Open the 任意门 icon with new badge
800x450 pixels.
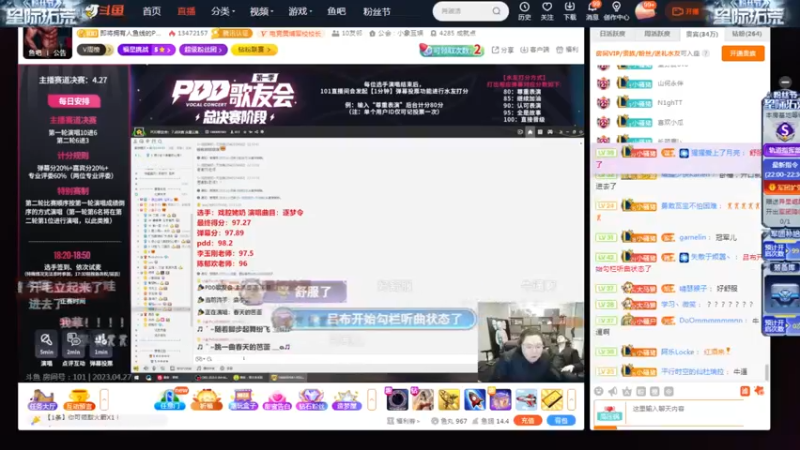[170, 399]
